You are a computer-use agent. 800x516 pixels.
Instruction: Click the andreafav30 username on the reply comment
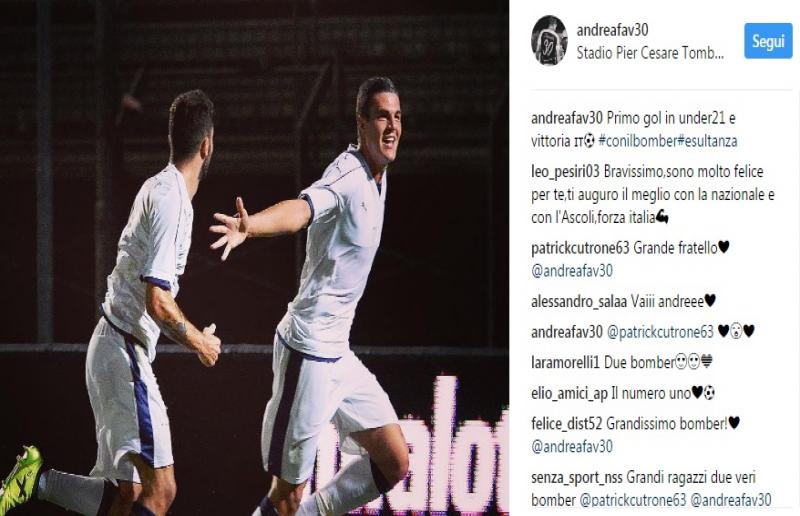tap(567, 332)
